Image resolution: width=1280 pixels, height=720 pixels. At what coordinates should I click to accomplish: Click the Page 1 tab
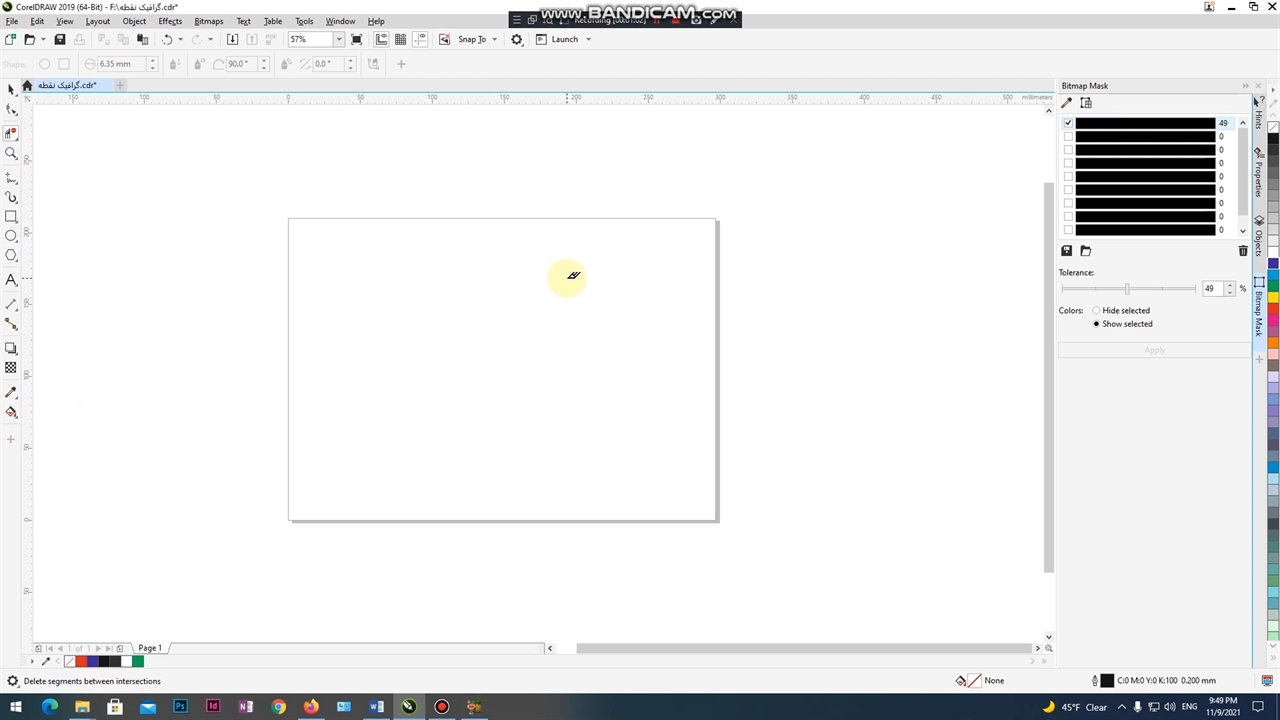150,648
